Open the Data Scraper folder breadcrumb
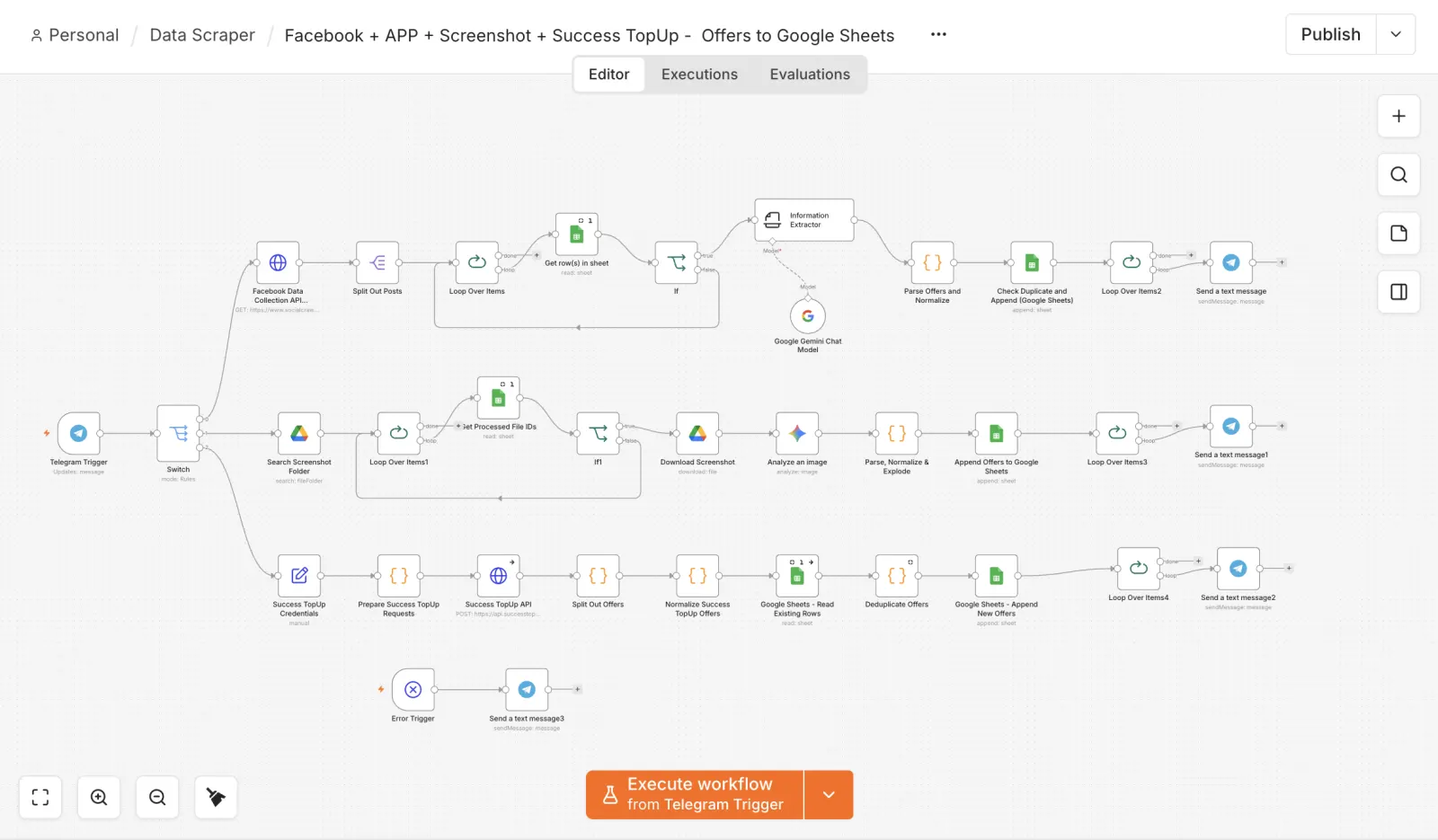The width and height of the screenshot is (1438, 840). (x=202, y=35)
